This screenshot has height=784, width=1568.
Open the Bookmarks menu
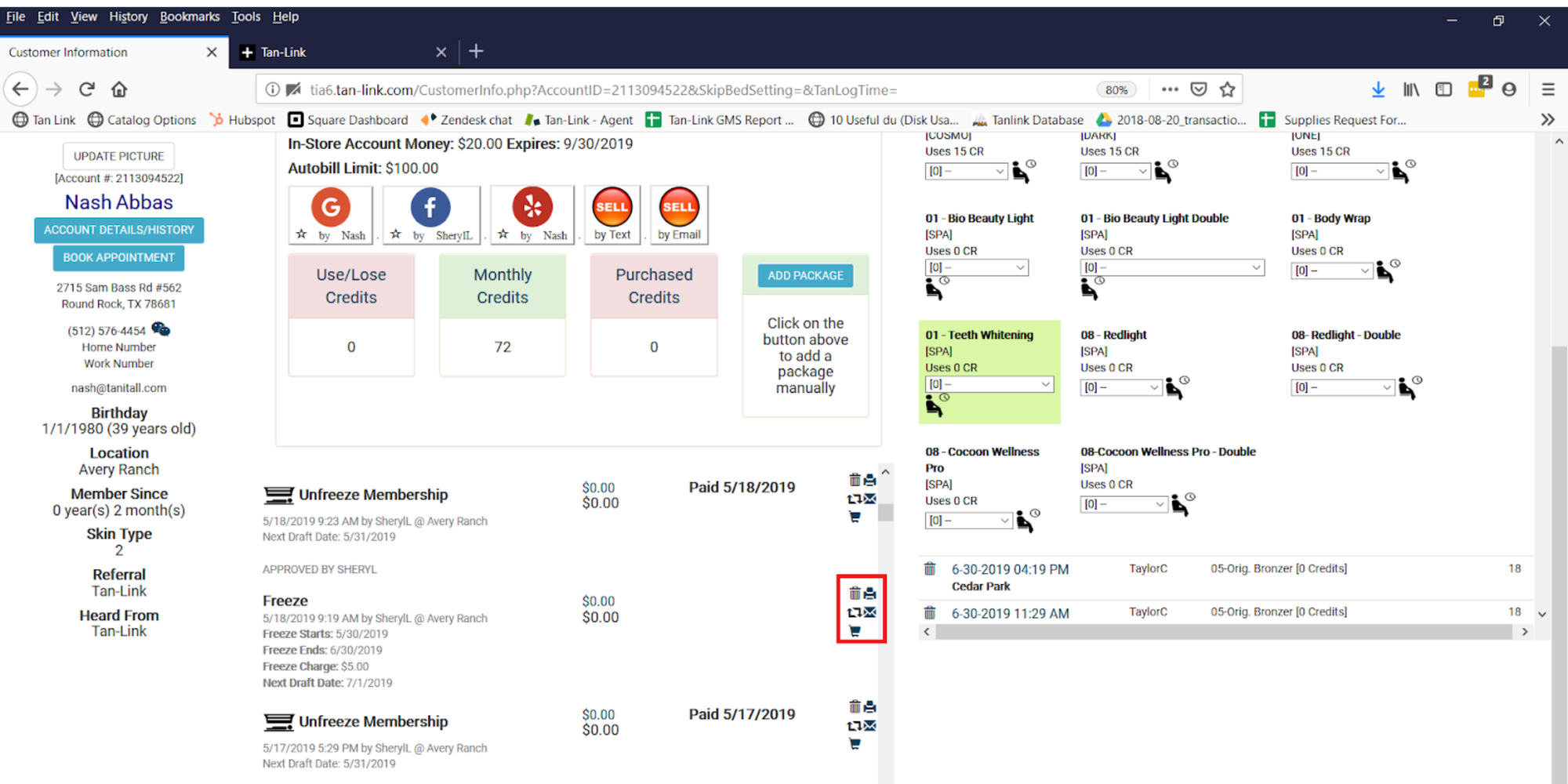pos(190,16)
